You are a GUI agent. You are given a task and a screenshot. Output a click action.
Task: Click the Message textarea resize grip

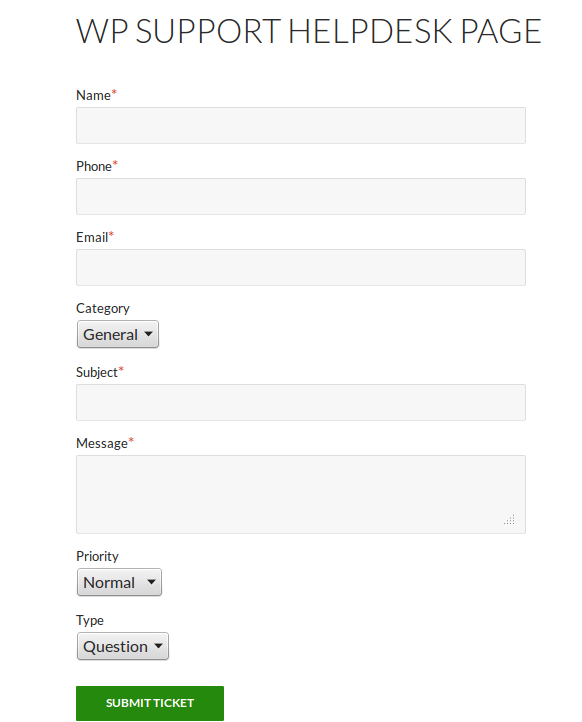[x=509, y=520]
